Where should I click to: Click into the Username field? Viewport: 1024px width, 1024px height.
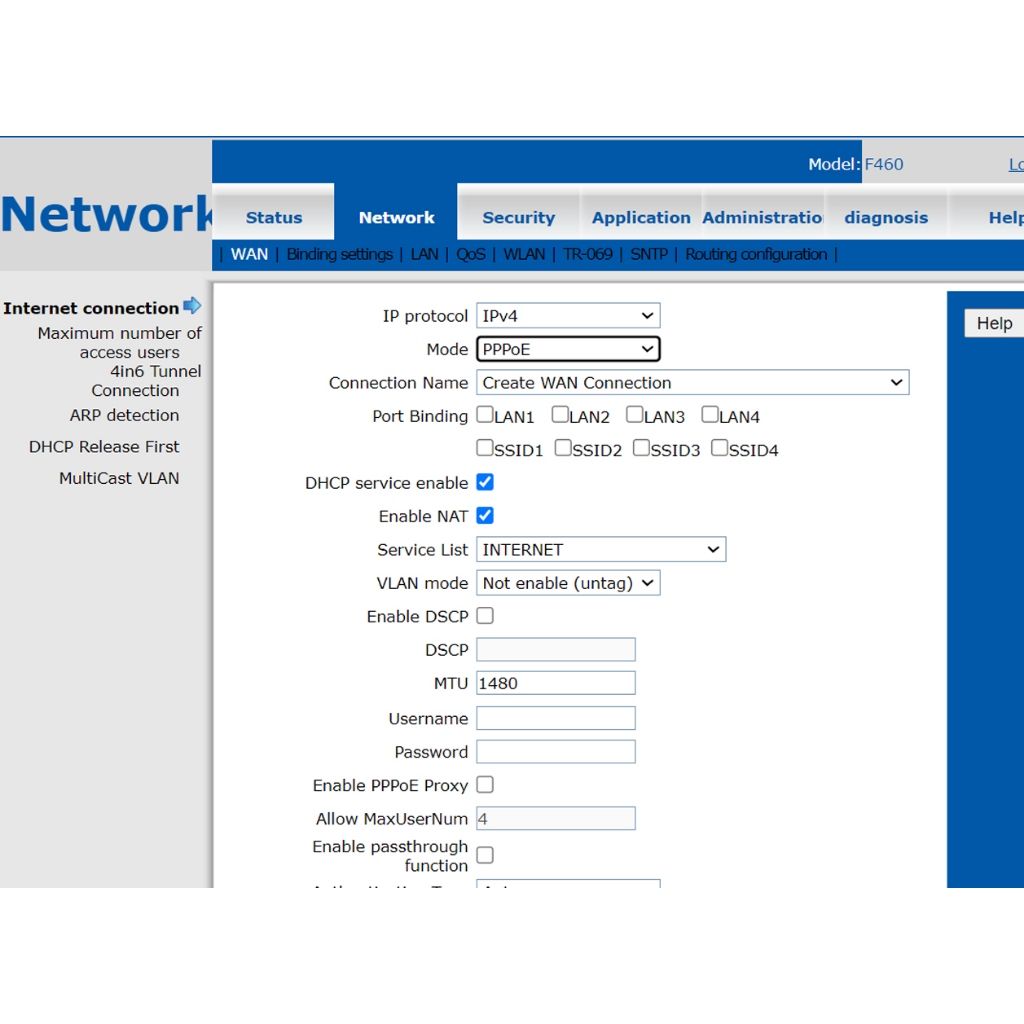pos(555,718)
